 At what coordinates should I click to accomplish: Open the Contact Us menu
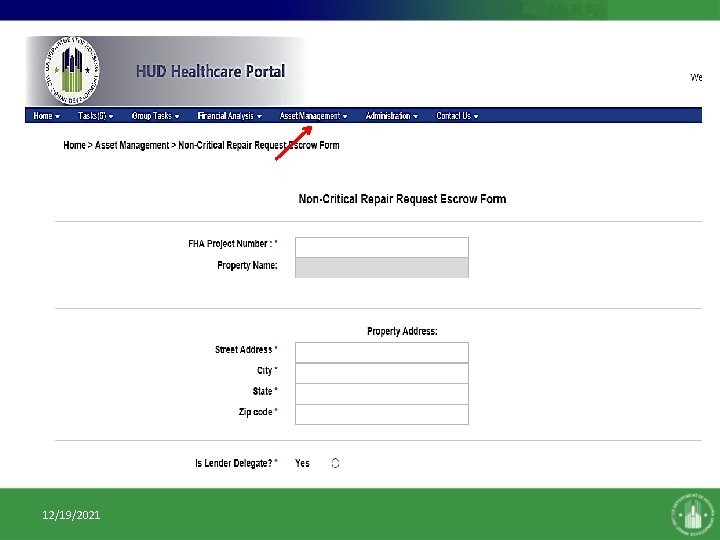click(457, 116)
